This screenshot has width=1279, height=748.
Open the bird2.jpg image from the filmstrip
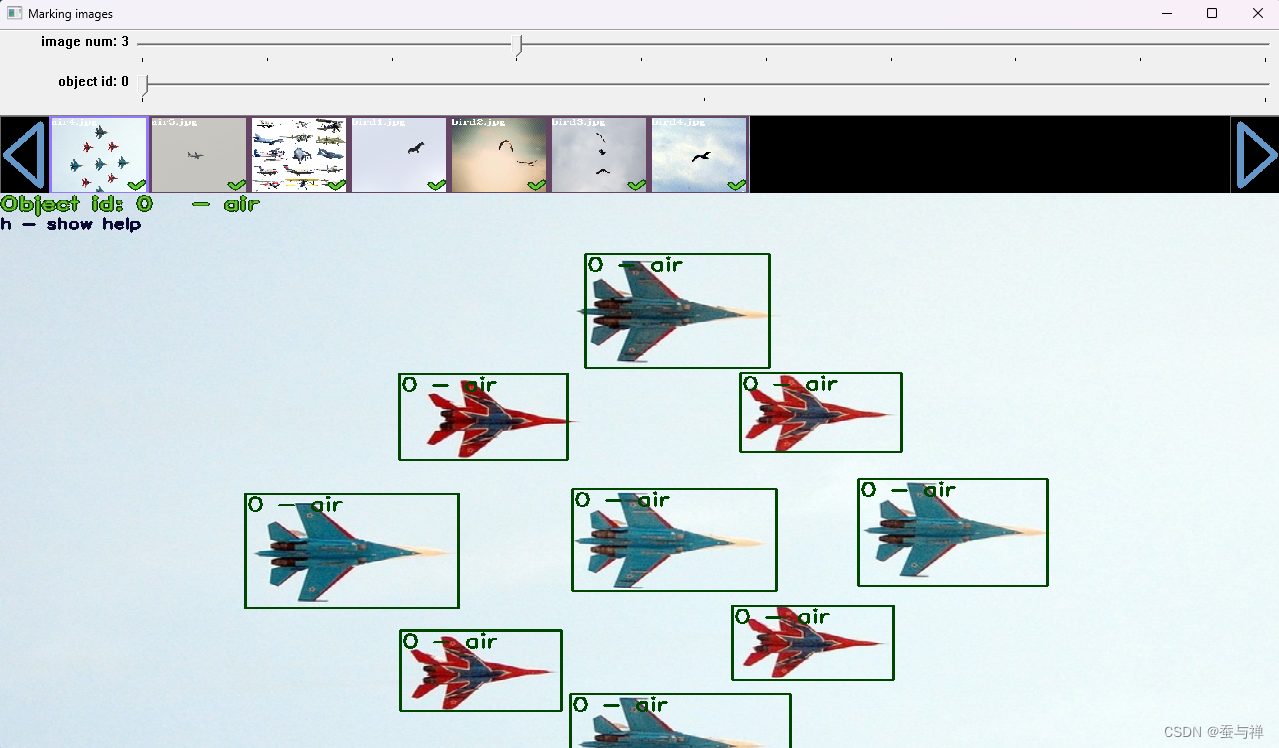point(498,150)
